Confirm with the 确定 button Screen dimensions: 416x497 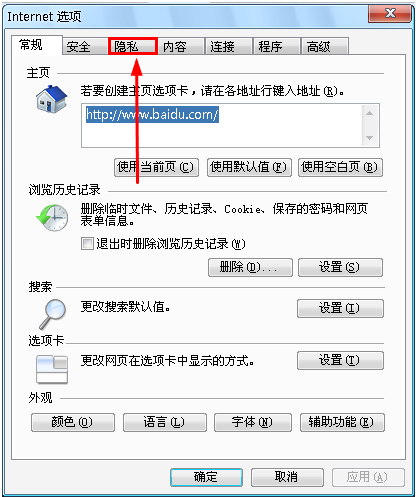point(206,477)
